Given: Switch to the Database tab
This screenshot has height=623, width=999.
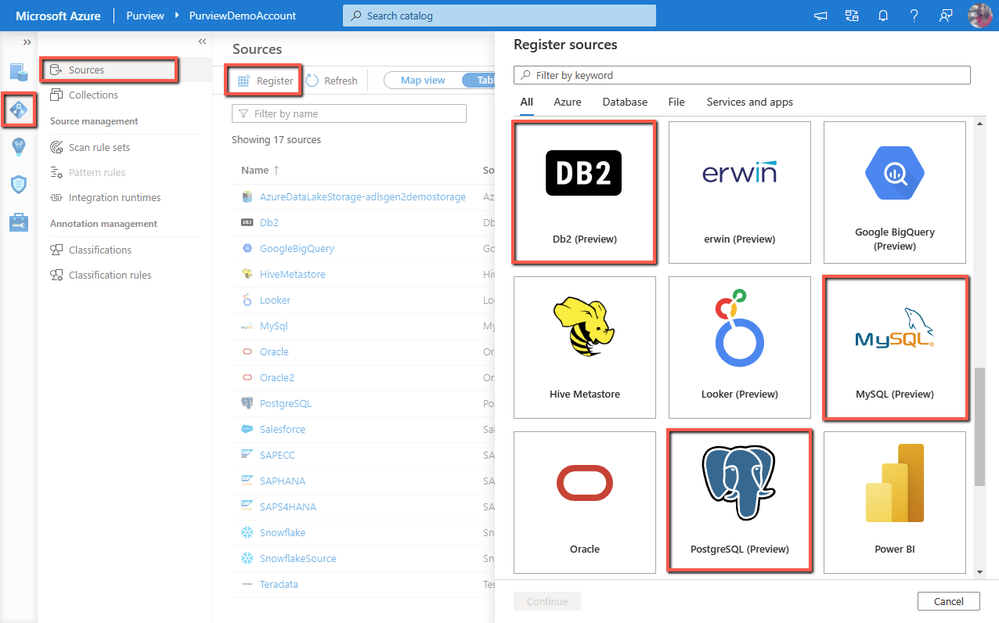Looking at the screenshot, I should pos(624,102).
